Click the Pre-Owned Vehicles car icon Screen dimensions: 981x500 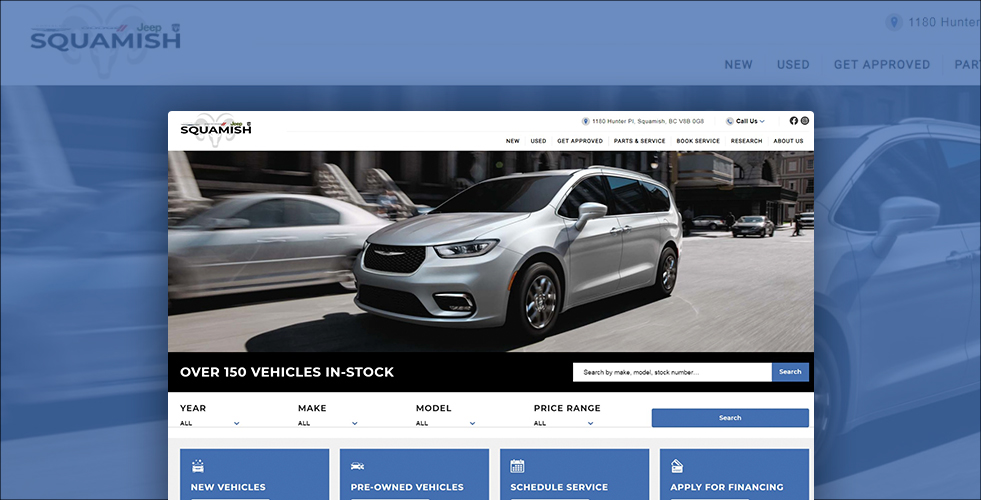(x=358, y=466)
